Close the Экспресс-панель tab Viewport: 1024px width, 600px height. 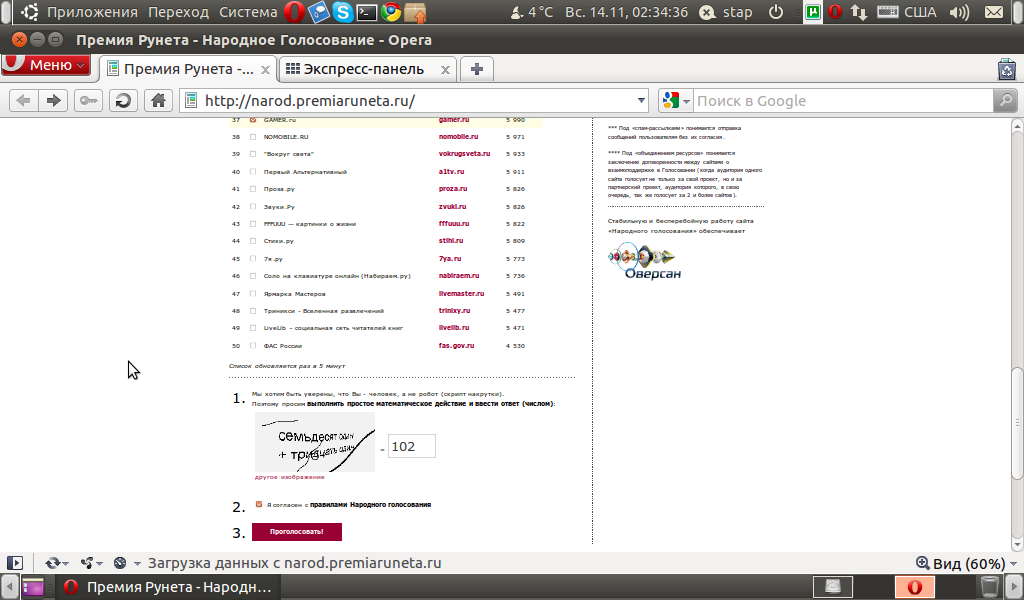coord(445,70)
